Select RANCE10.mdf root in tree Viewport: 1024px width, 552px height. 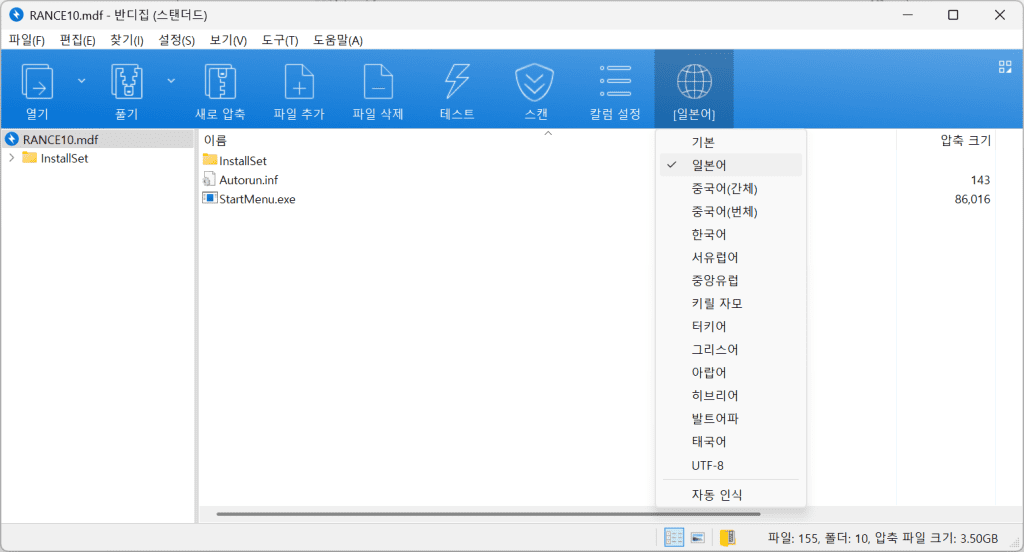point(61,139)
